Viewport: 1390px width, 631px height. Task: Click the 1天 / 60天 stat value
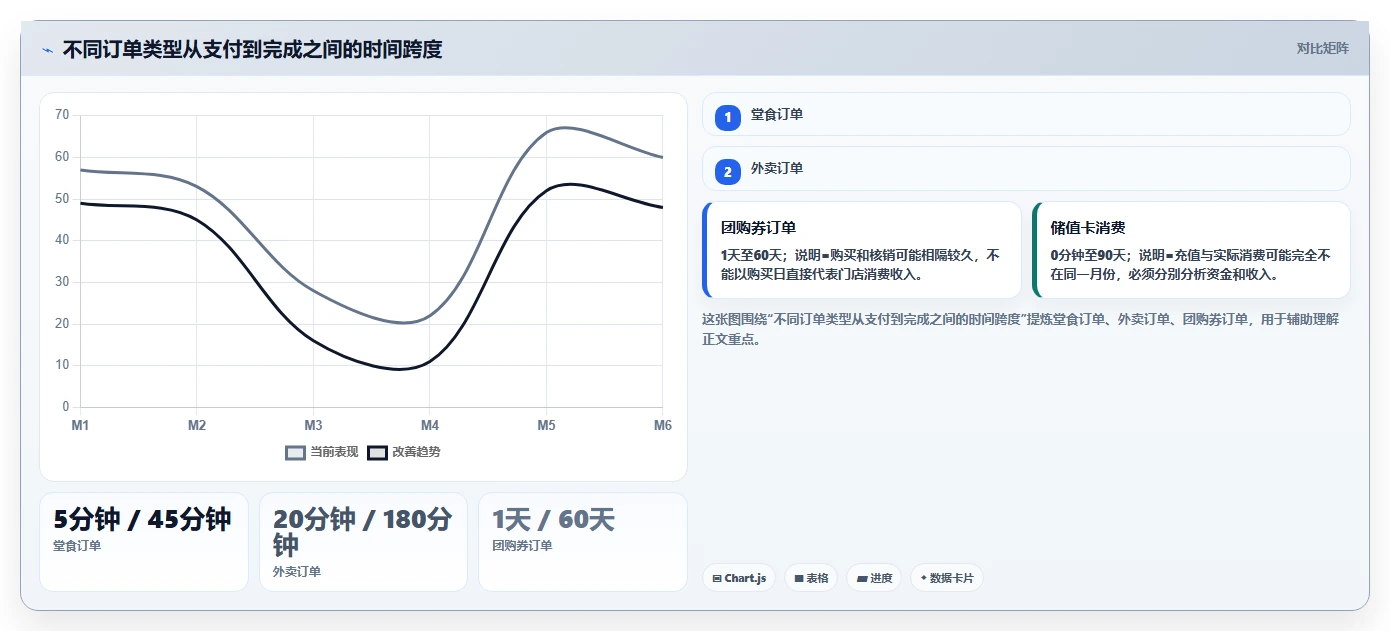553,520
